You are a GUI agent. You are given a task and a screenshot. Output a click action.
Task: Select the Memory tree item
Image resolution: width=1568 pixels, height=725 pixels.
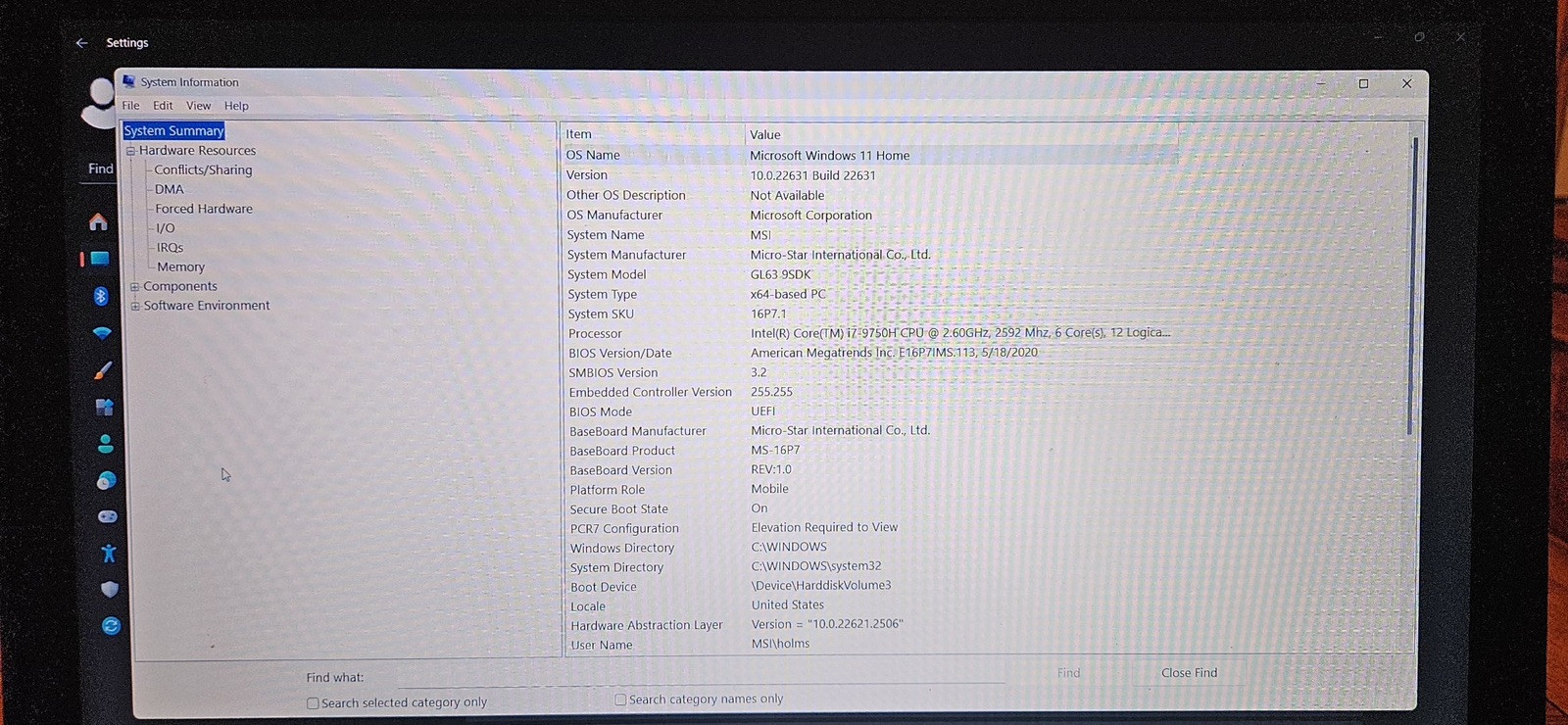(181, 266)
